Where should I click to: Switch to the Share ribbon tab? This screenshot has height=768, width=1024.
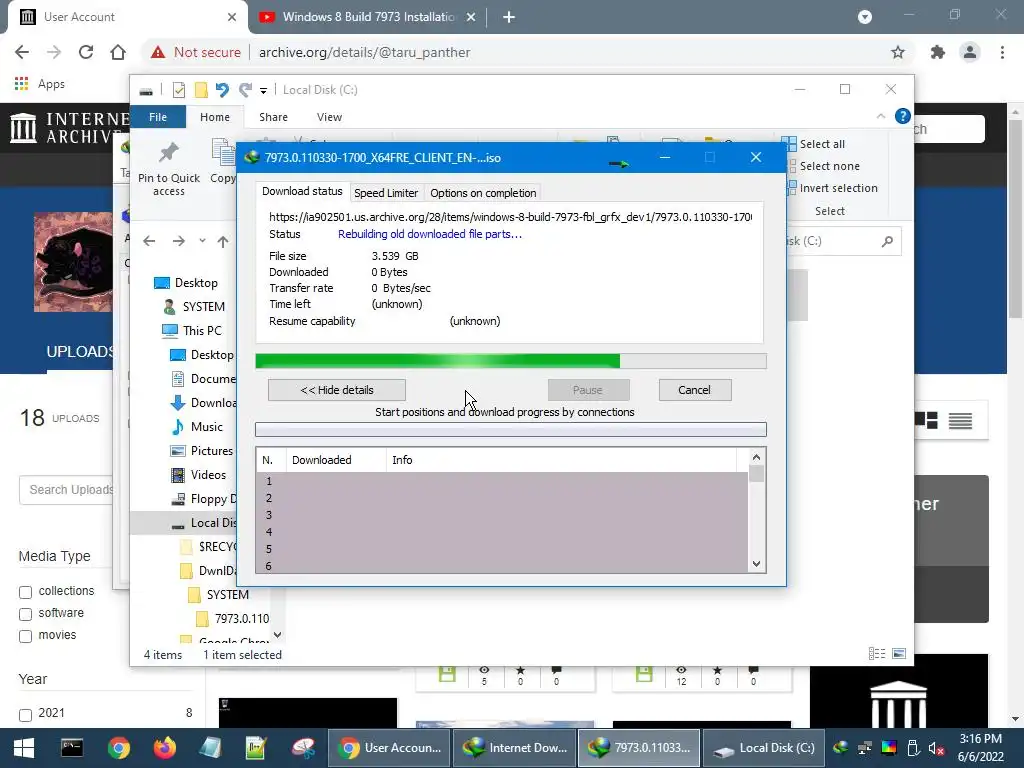(273, 117)
